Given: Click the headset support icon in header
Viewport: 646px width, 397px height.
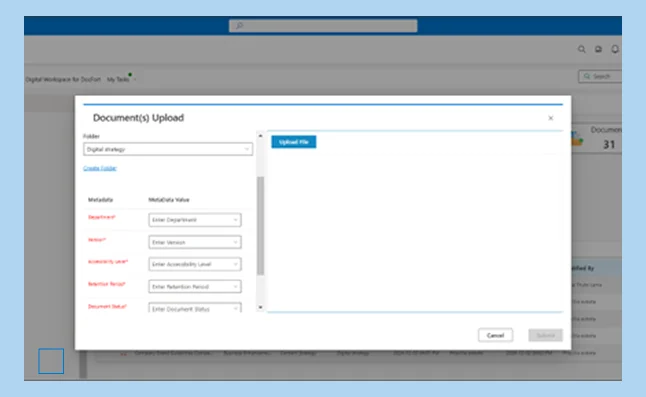Looking at the screenshot, I should [598, 49].
